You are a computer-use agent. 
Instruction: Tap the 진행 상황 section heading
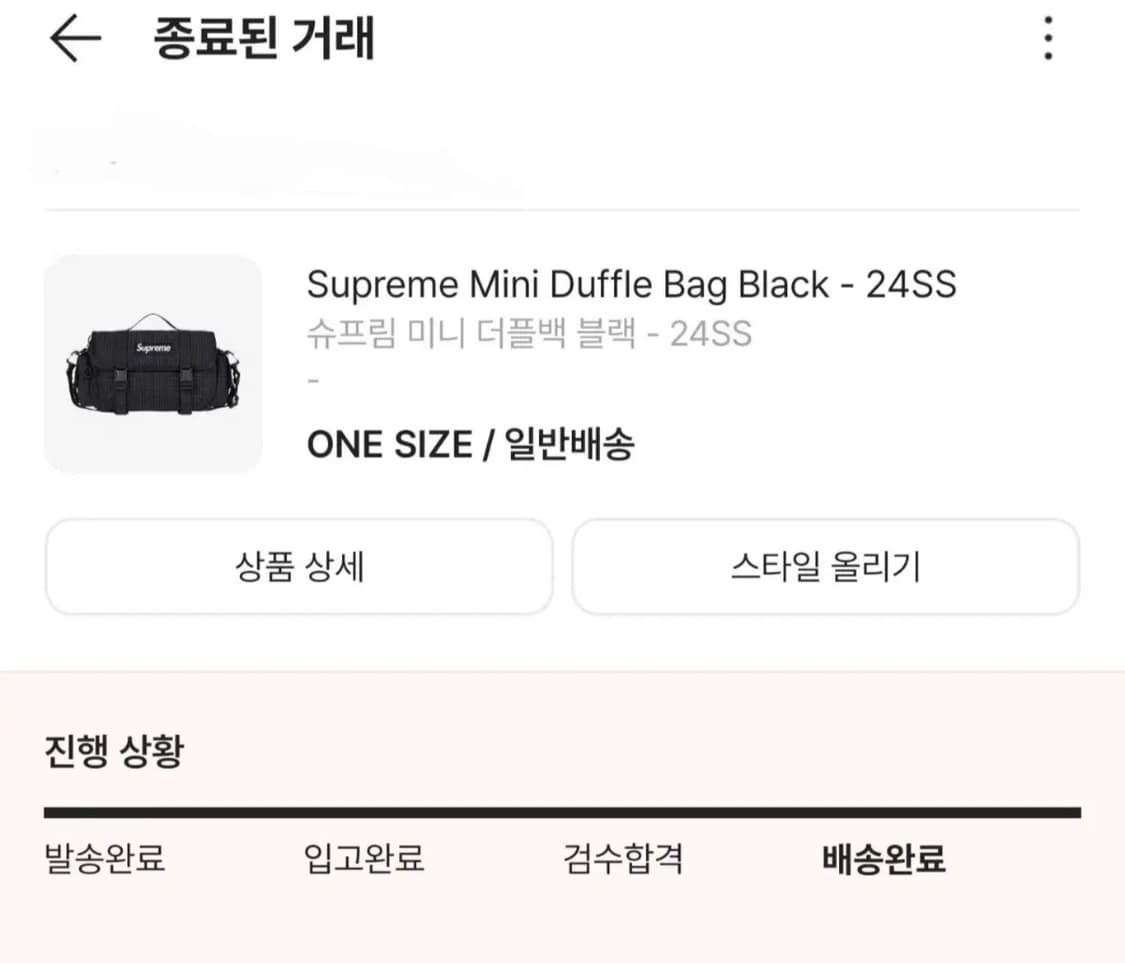tap(114, 751)
